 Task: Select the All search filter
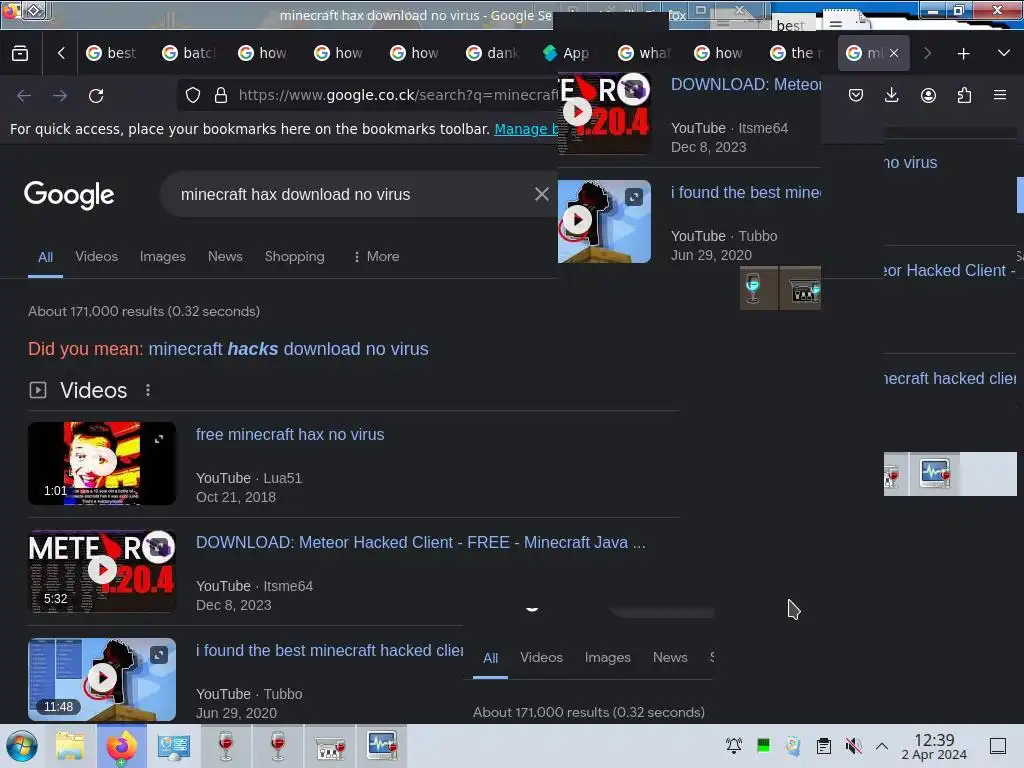45,257
